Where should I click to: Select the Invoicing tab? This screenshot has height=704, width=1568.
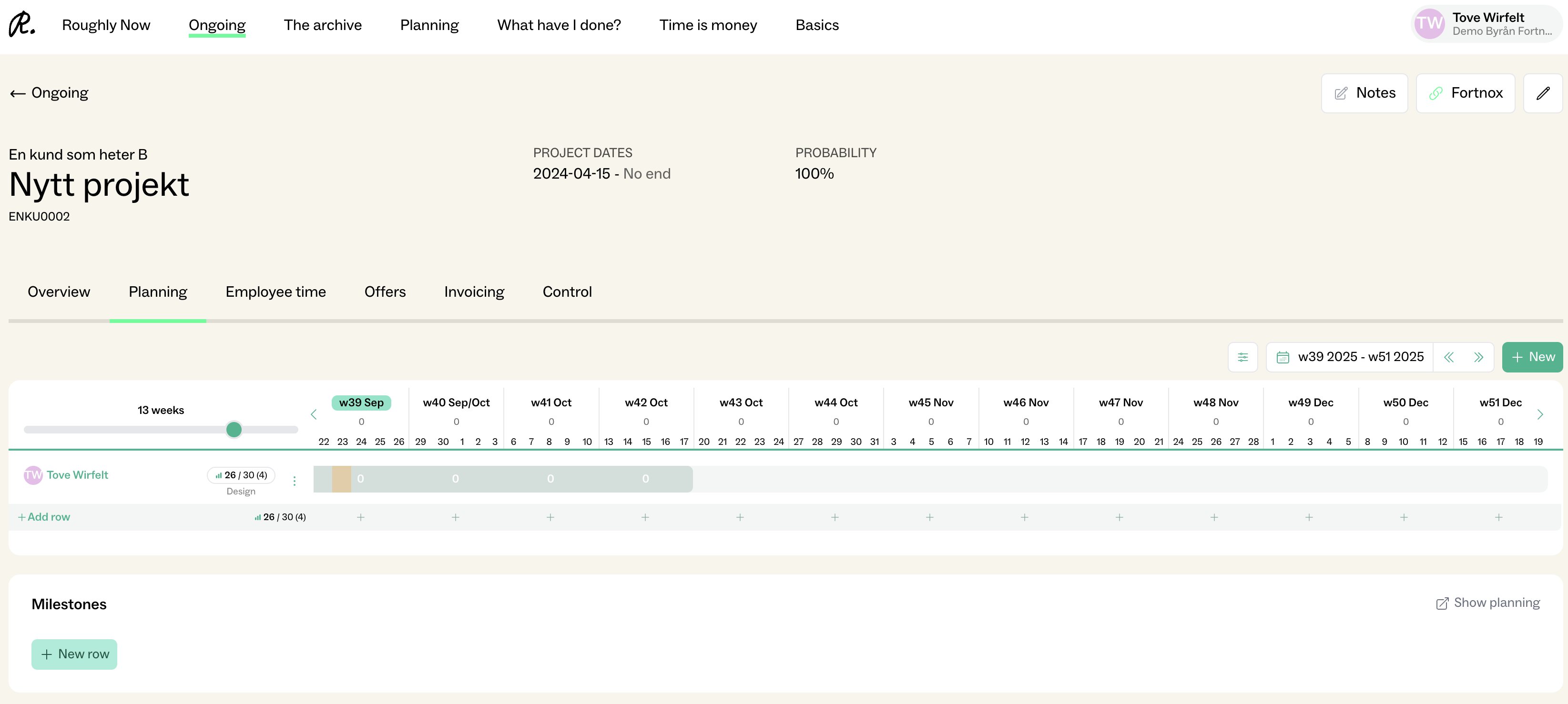pyautogui.click(x=474, y=292)
